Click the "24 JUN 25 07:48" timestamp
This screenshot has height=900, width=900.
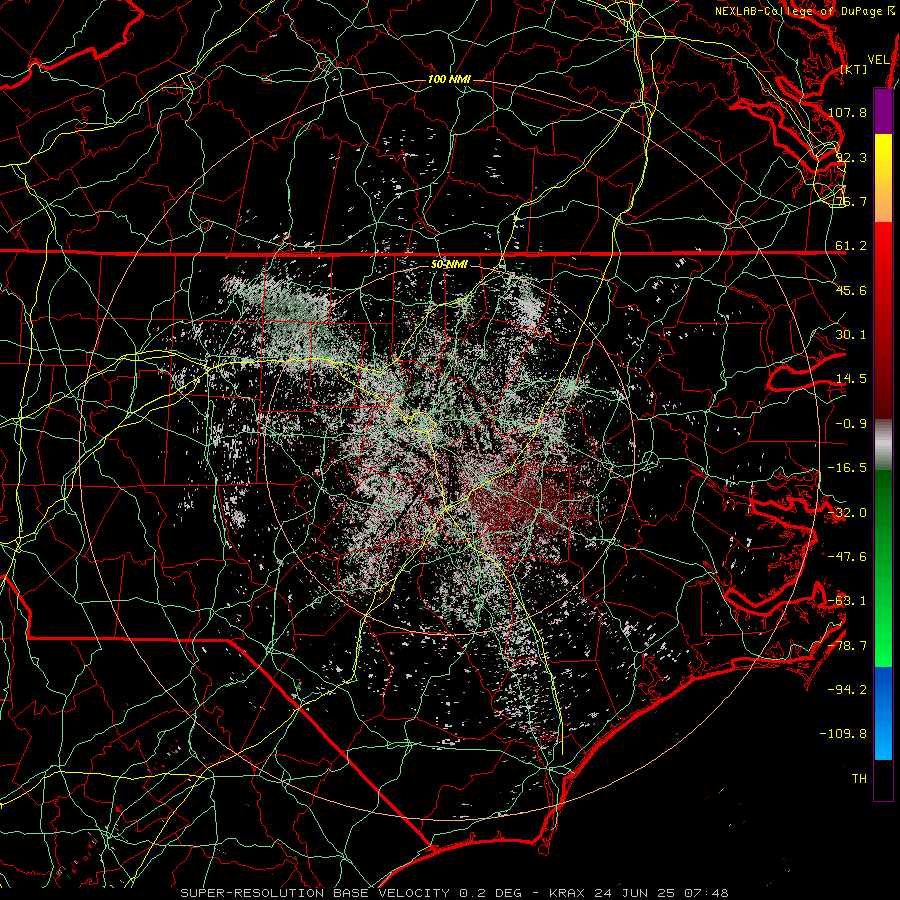661,893
